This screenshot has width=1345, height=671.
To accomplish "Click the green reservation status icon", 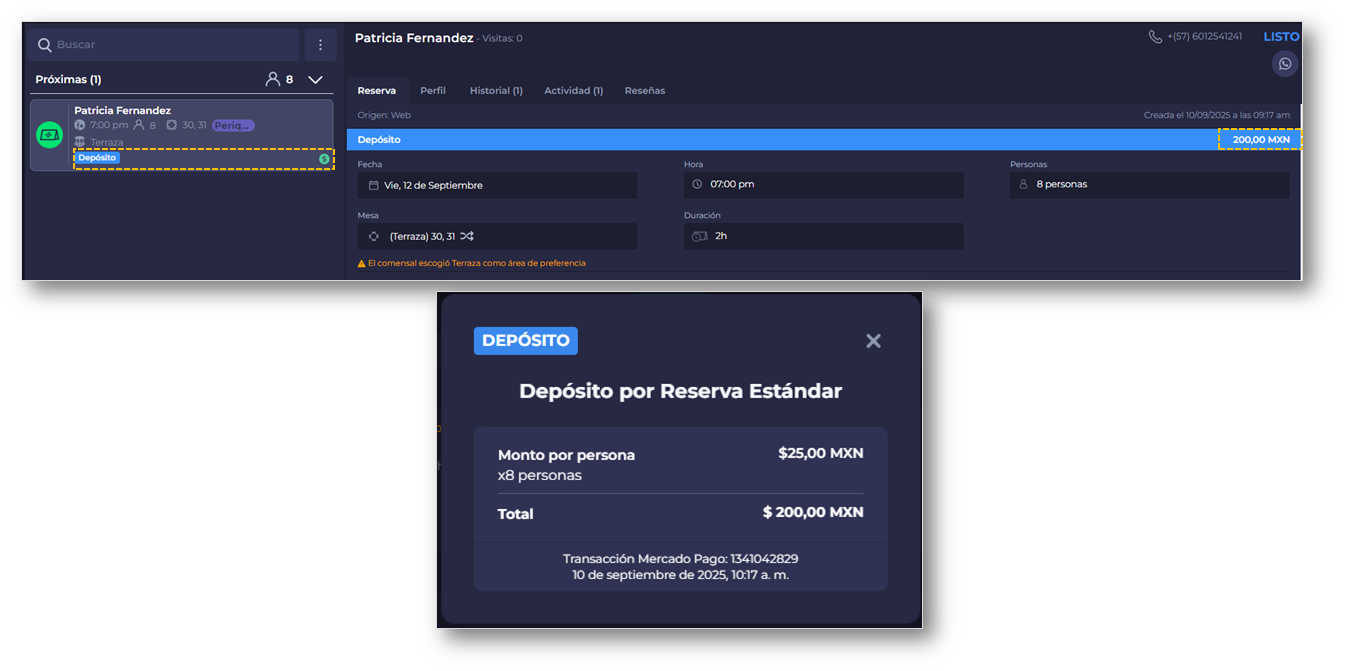I will pyautogui.click(x=50, y=135).
